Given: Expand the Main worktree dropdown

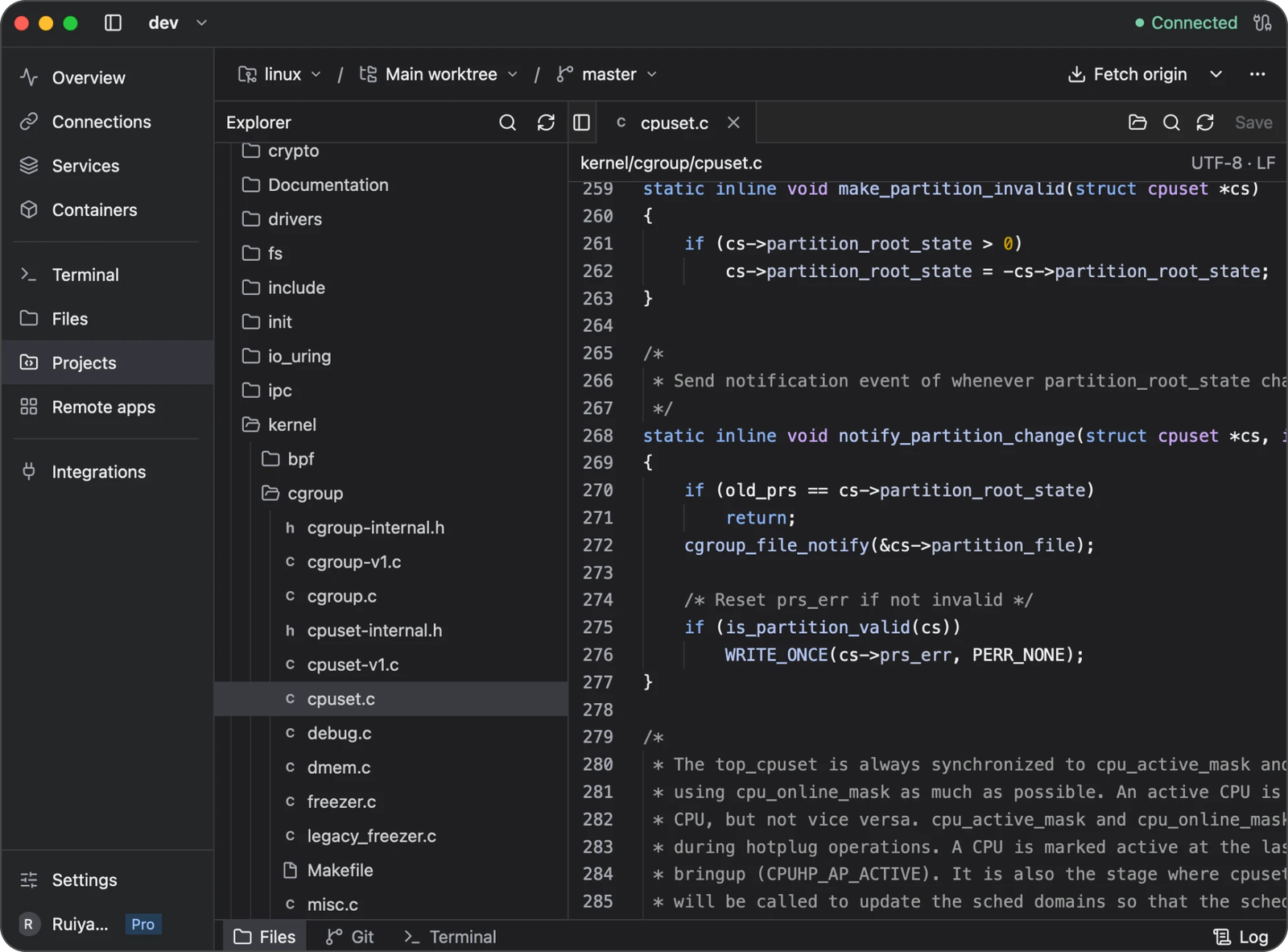Looking at the screenshot, I should (439, 74).
